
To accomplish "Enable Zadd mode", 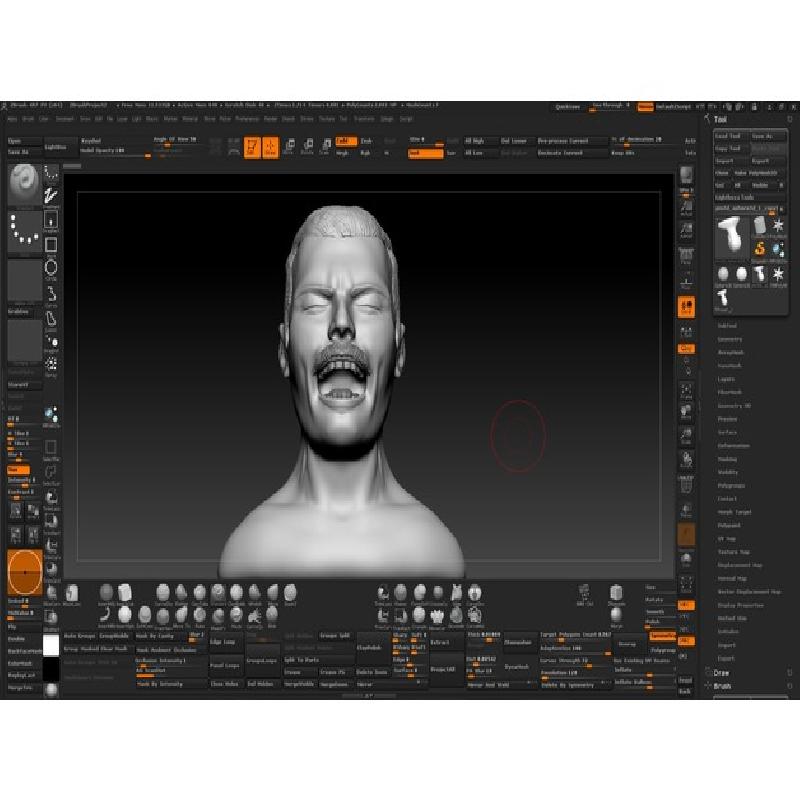I will [x=346, y=141].
